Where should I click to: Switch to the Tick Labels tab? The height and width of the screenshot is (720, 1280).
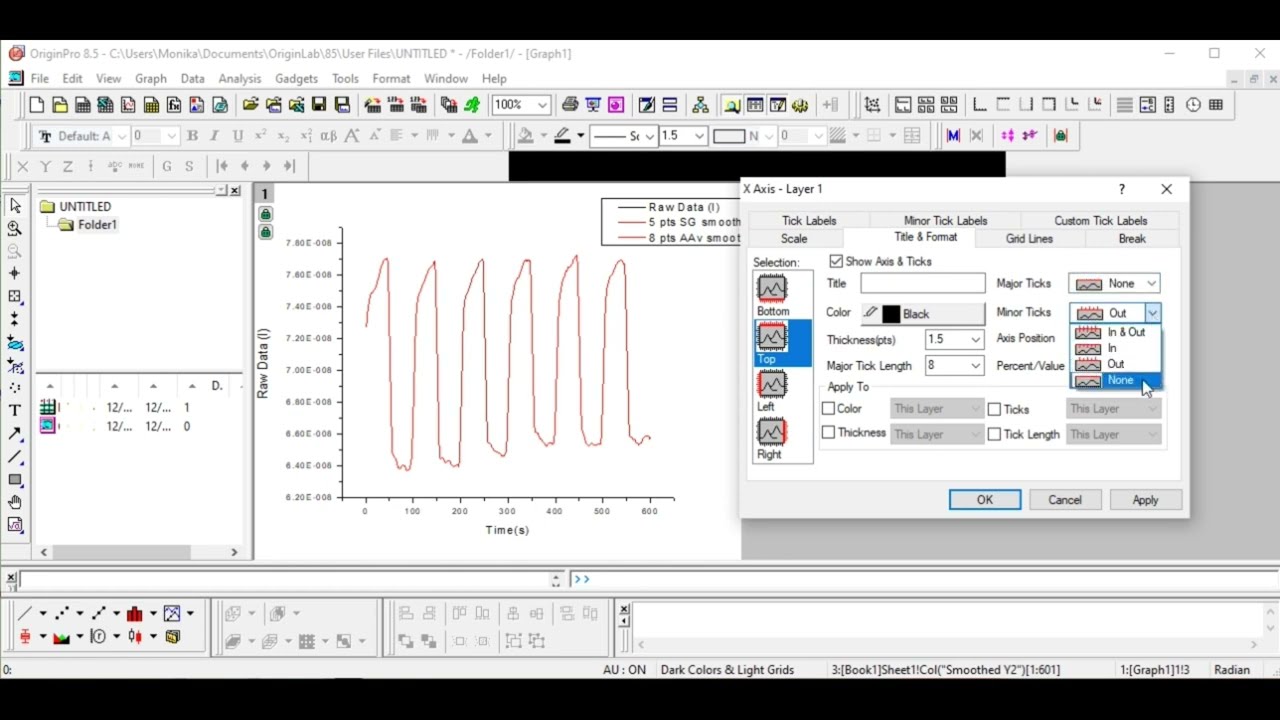pyautogui.click(x=809, y=221)
